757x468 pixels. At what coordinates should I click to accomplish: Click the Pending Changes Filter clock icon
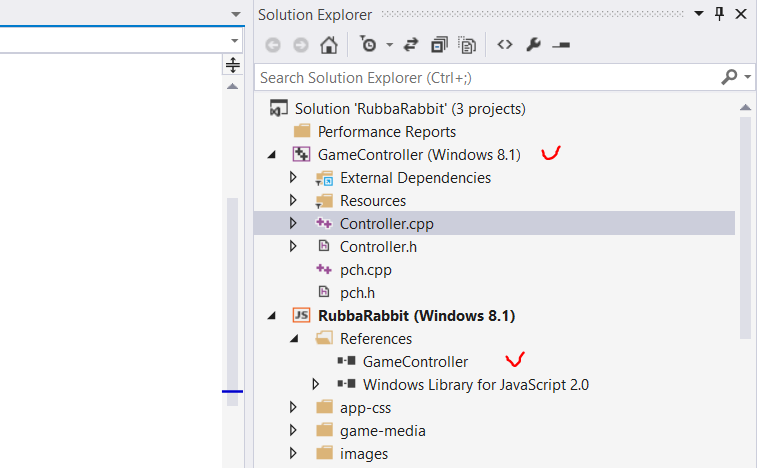pos(368,45)
